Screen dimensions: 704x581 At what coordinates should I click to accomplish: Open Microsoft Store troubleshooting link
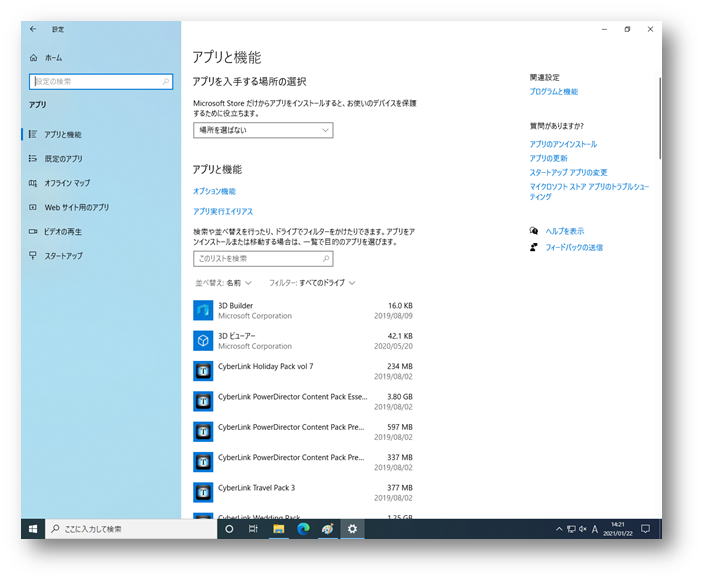[589, 192]
